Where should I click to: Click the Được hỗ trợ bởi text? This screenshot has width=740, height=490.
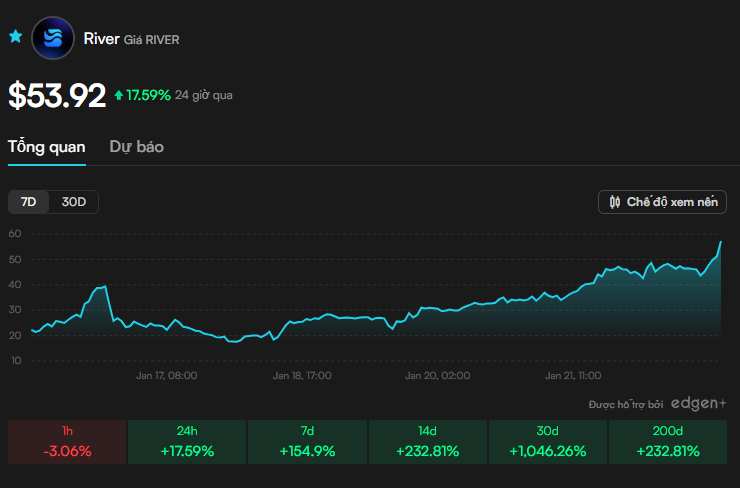click(626, 405)
